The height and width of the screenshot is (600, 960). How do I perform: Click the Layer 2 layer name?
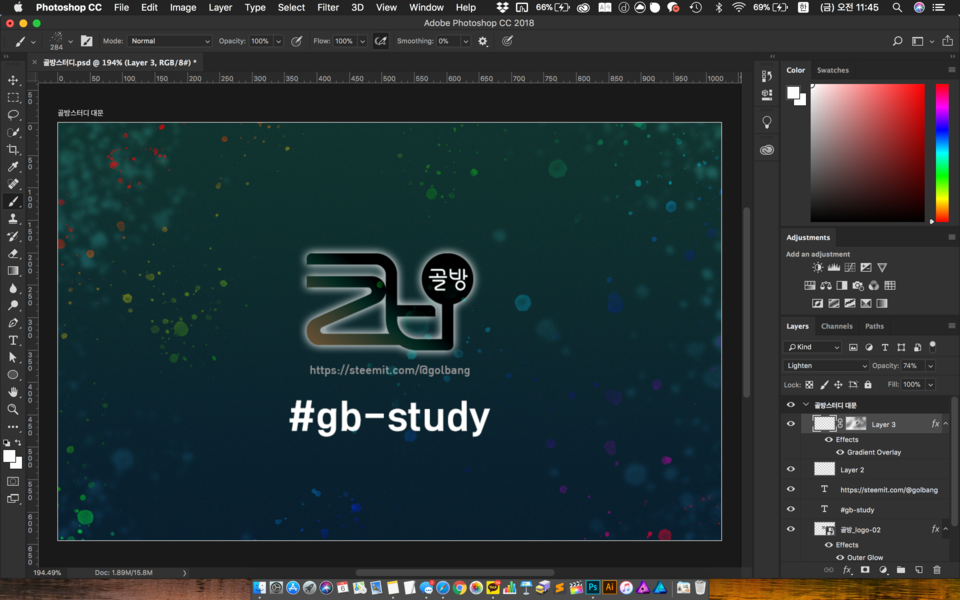(x=852, y=470)
